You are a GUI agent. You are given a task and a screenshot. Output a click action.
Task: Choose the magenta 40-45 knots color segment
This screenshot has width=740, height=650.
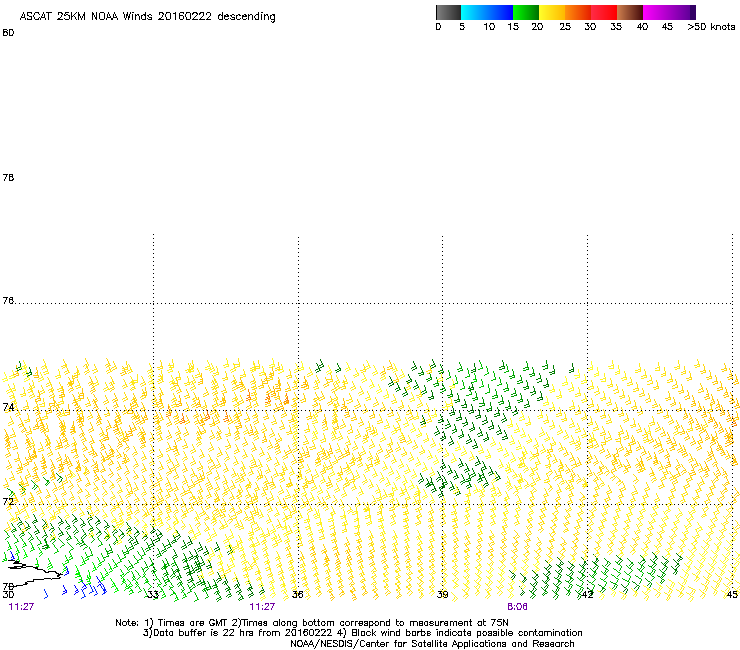[656, 12]
